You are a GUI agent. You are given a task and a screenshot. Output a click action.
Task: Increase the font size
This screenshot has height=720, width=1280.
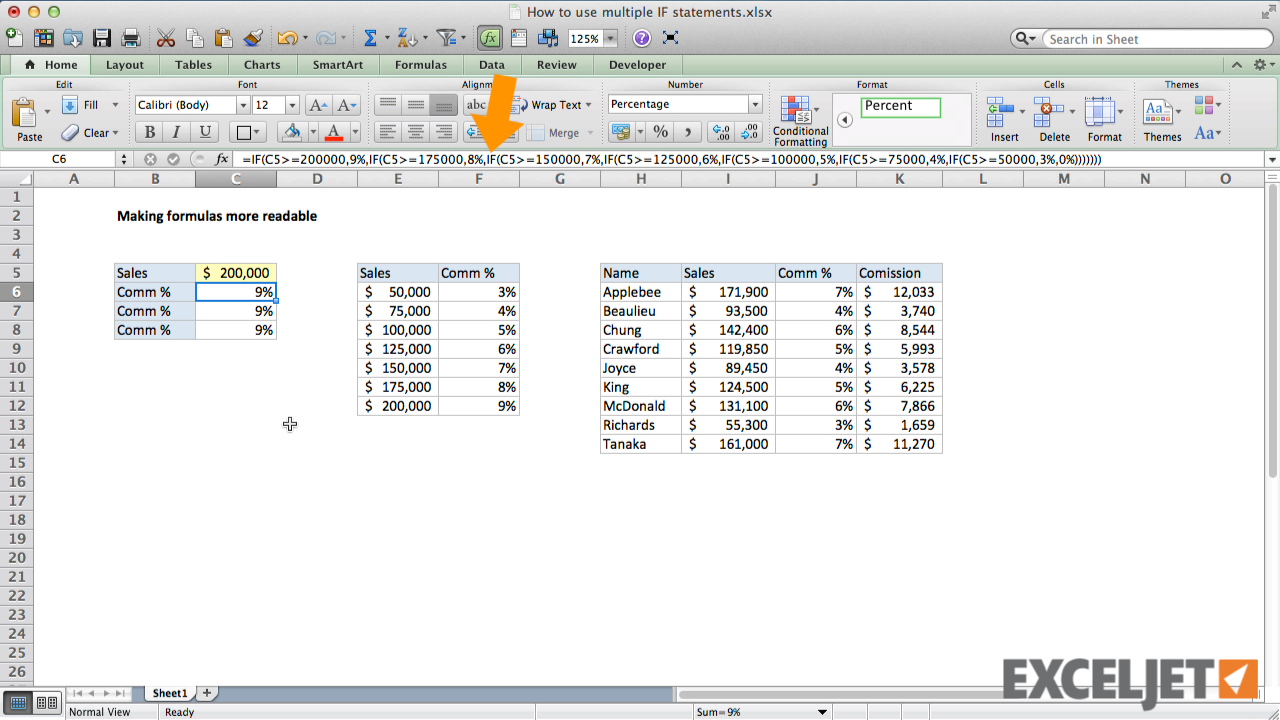318,105
